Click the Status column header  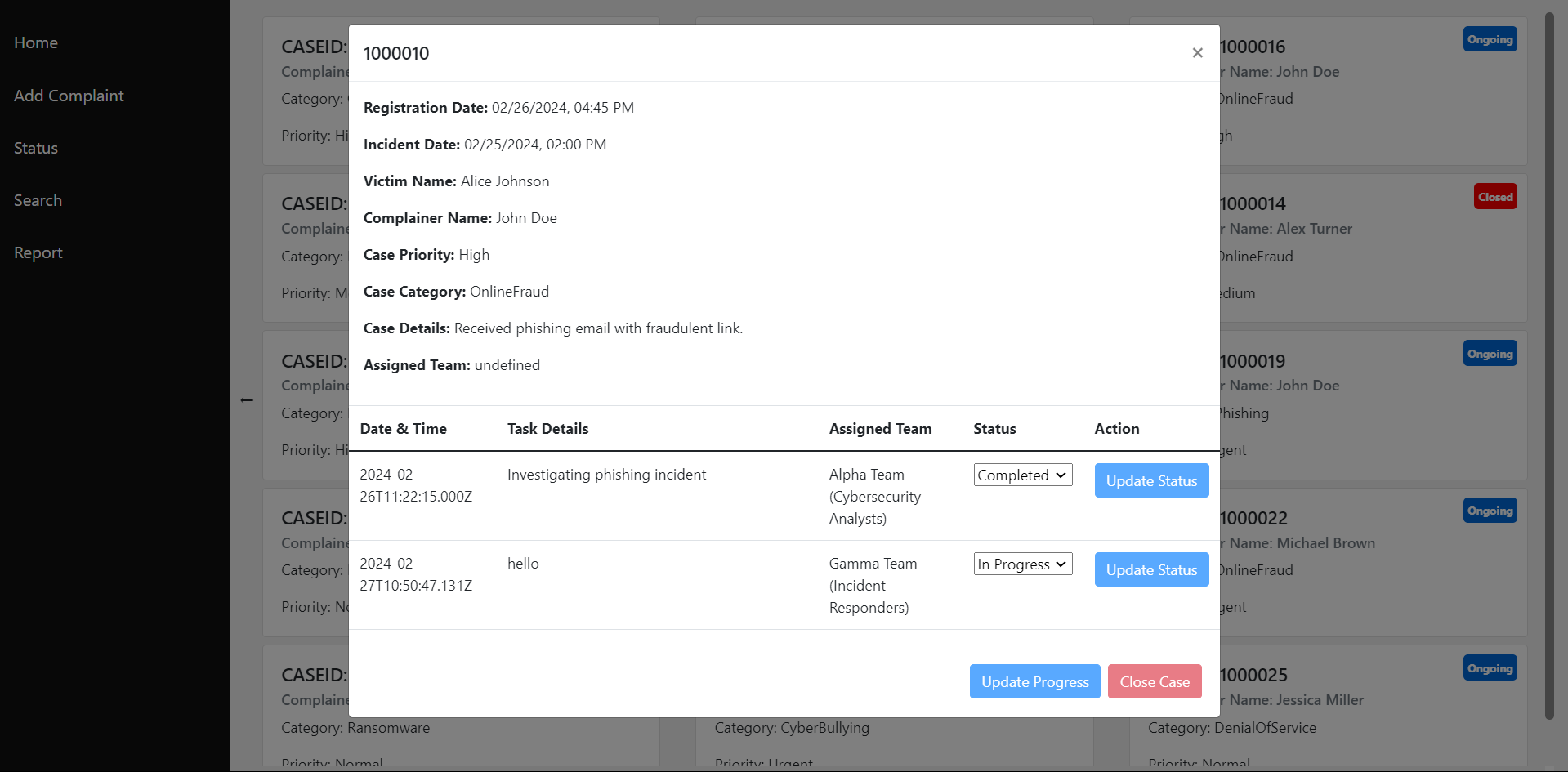tap(994, 428)
